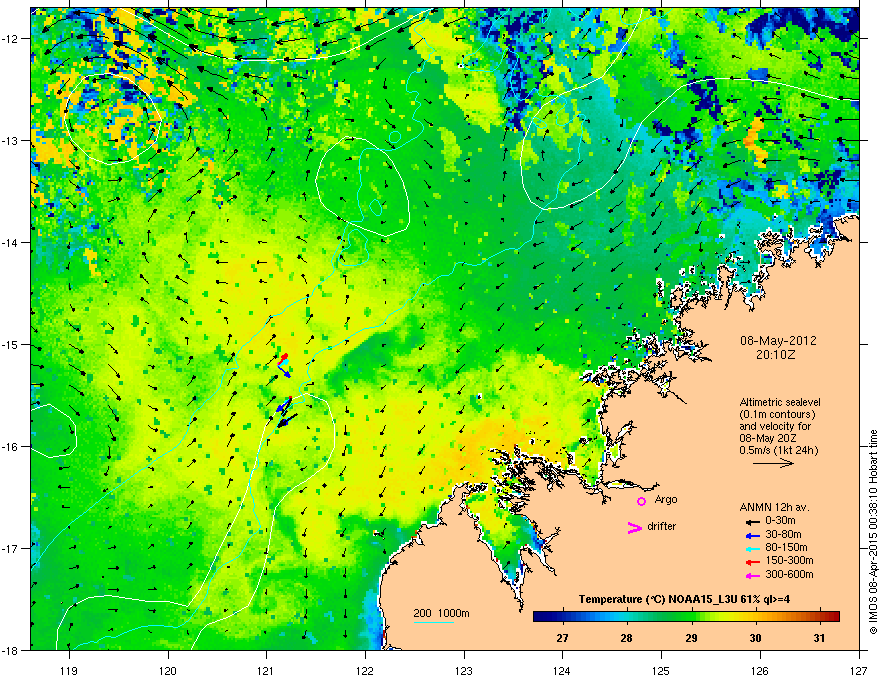This screenshot has height=680, width=880.
Task: Click the ANMN 12h av. heading
Action: (x=774, y=507)
